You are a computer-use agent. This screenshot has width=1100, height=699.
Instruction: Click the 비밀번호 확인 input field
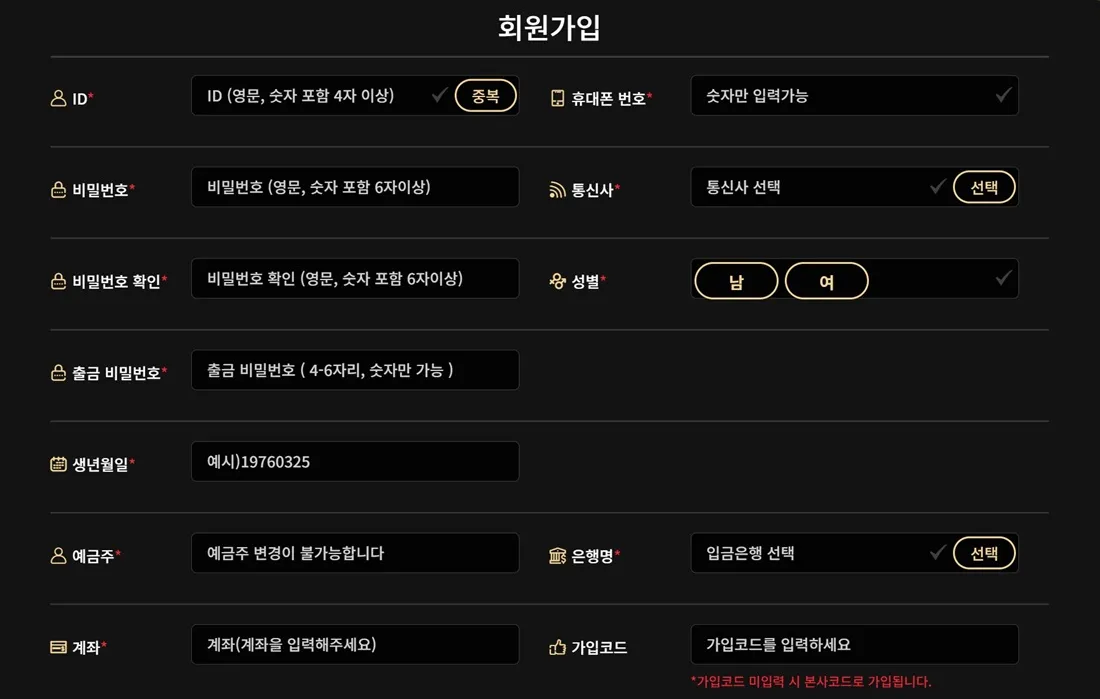pyautogui.click(x=355, y=279)
